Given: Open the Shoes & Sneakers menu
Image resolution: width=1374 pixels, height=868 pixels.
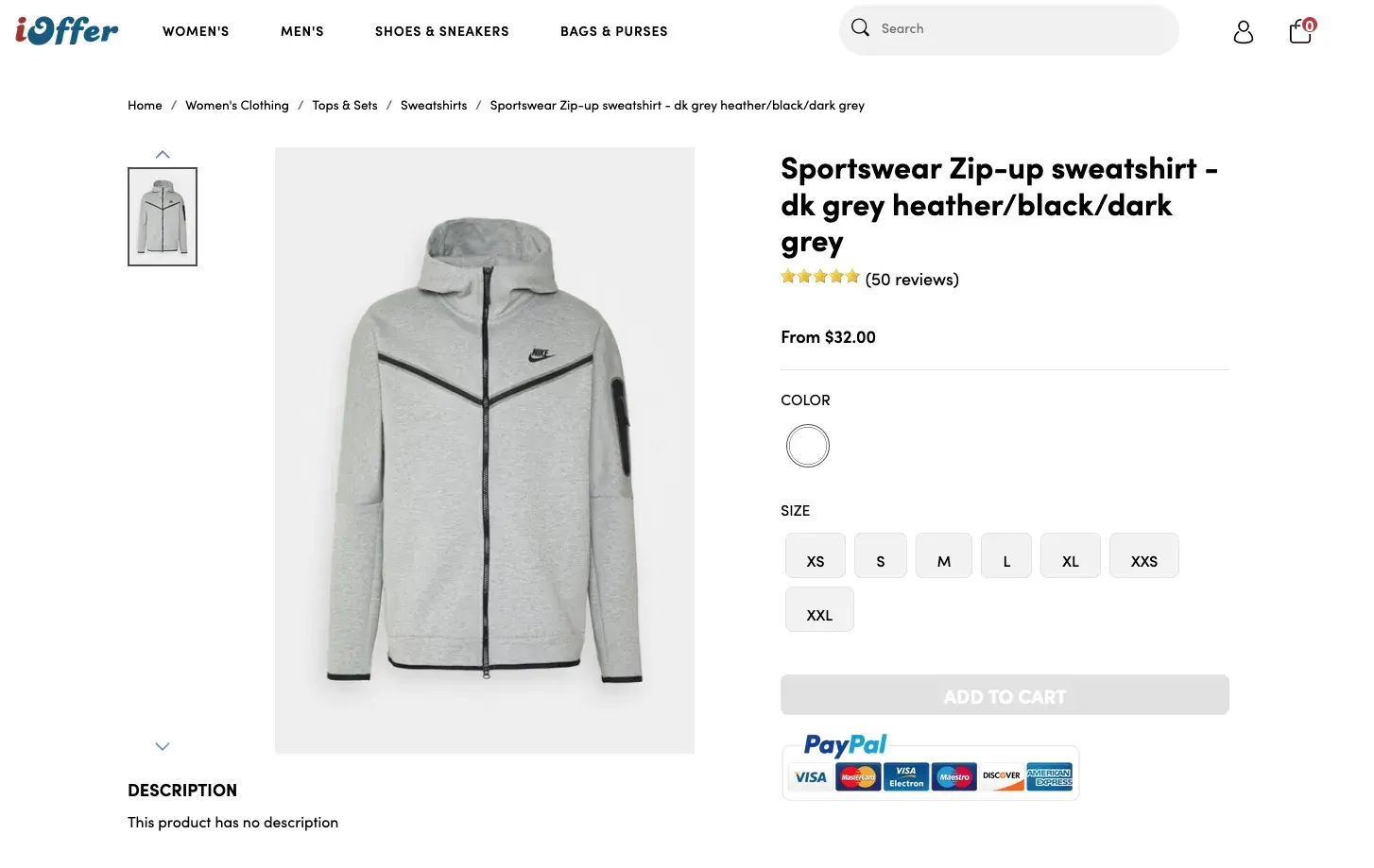Looking at the screenshot, I should tap(441, 31).
